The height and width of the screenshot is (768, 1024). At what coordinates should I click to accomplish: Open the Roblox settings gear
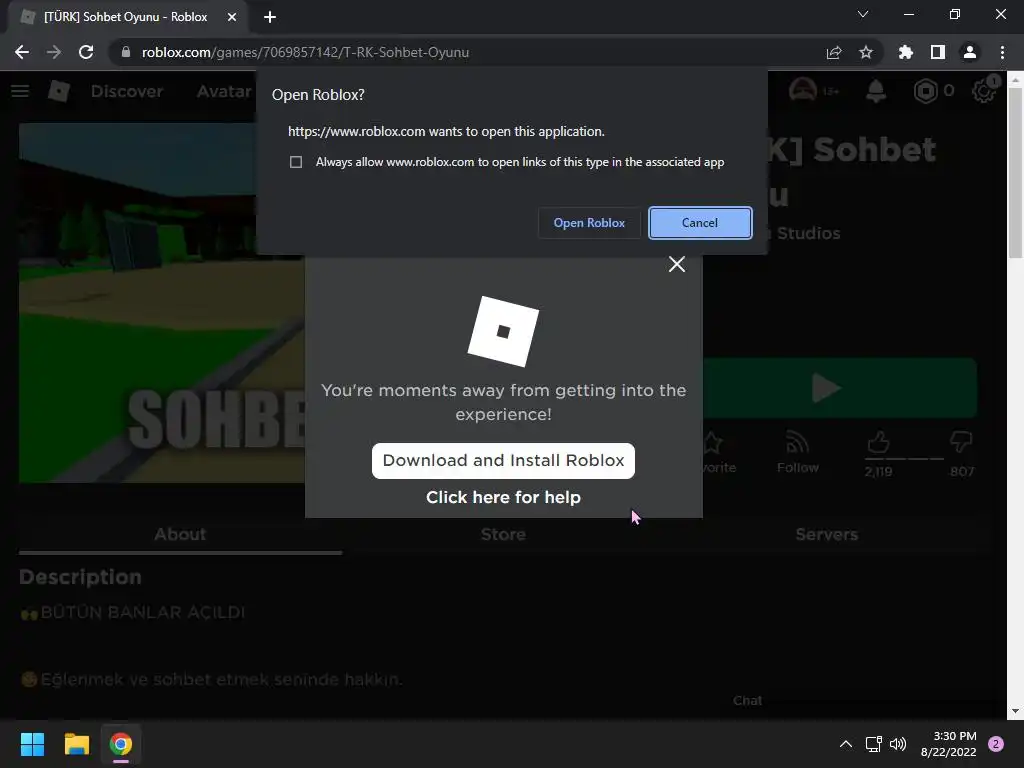coord(984,91)
